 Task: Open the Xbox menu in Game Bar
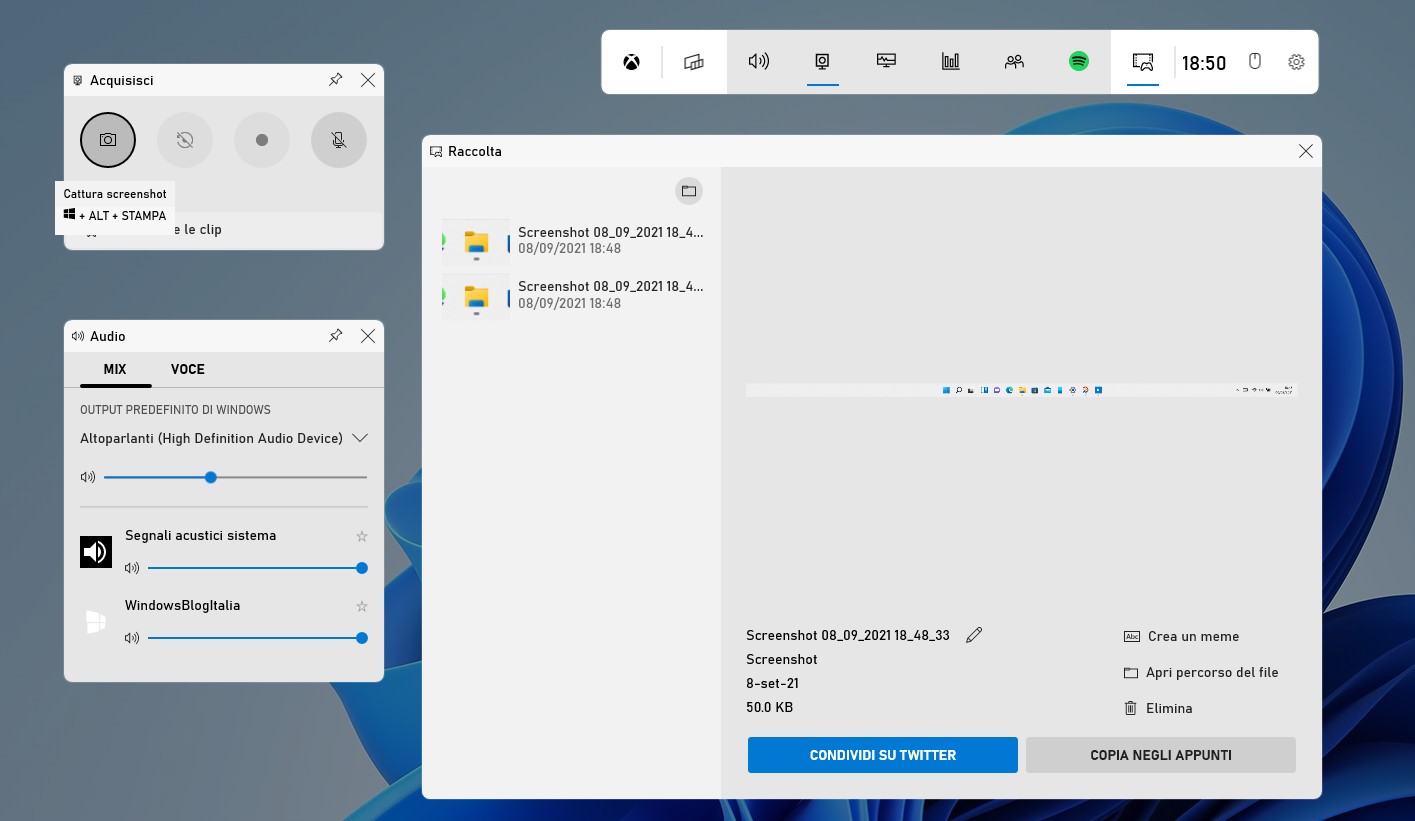tap(632, 62)
